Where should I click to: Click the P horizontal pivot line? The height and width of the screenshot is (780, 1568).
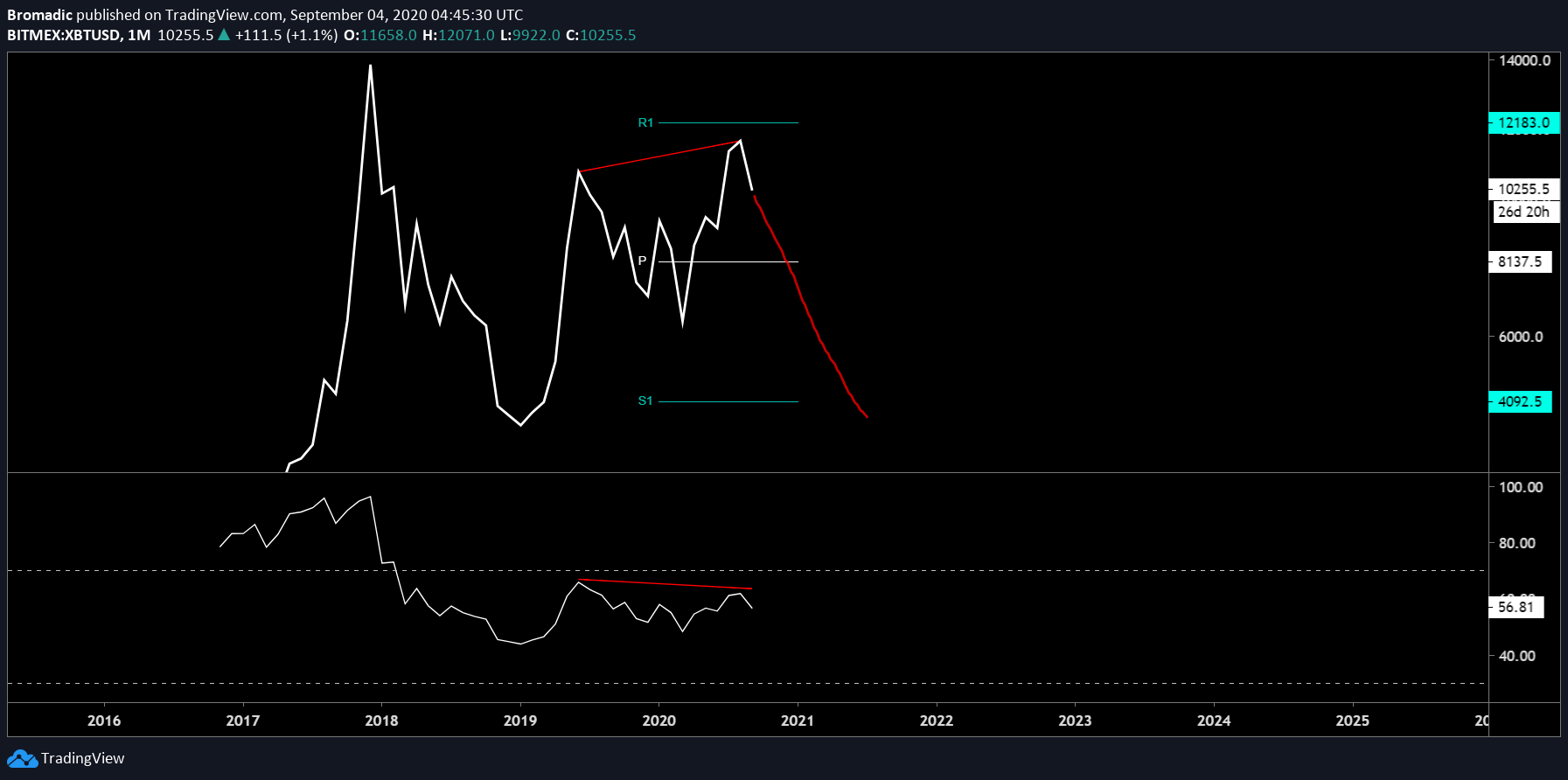click(728, 261)
